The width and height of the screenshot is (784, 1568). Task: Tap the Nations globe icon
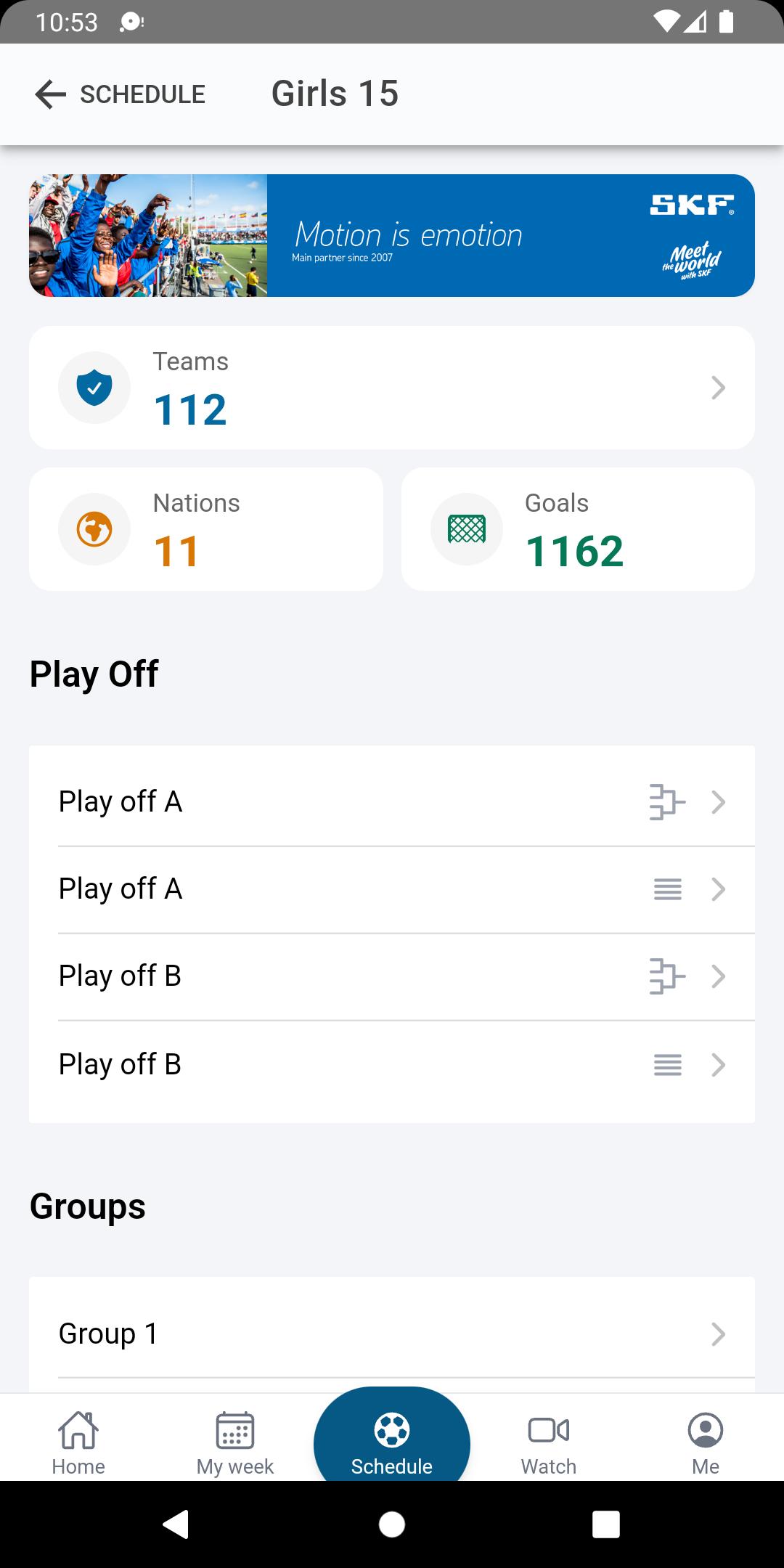point(94,529)
